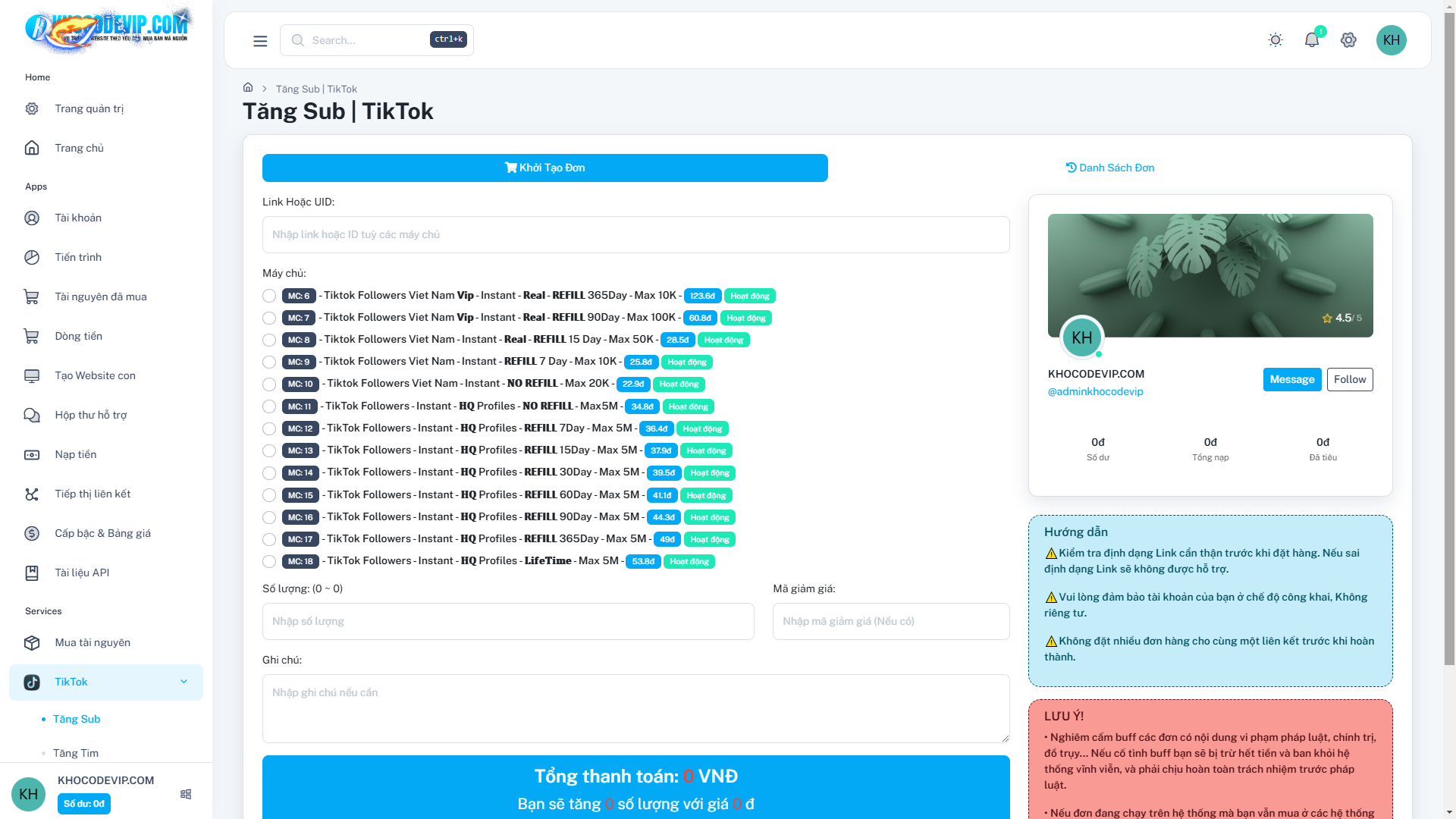The width and height of the screenshot is (1456, 819).
Task: Open Dòng tiền in the sidebar
Action: click(78, 336)
